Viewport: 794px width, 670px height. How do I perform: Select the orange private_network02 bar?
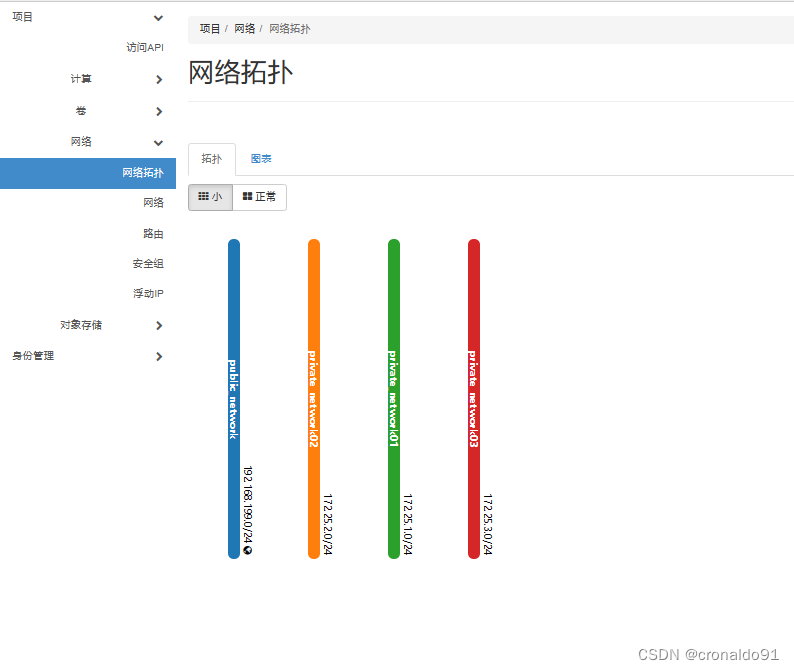(x=313, y=399)
